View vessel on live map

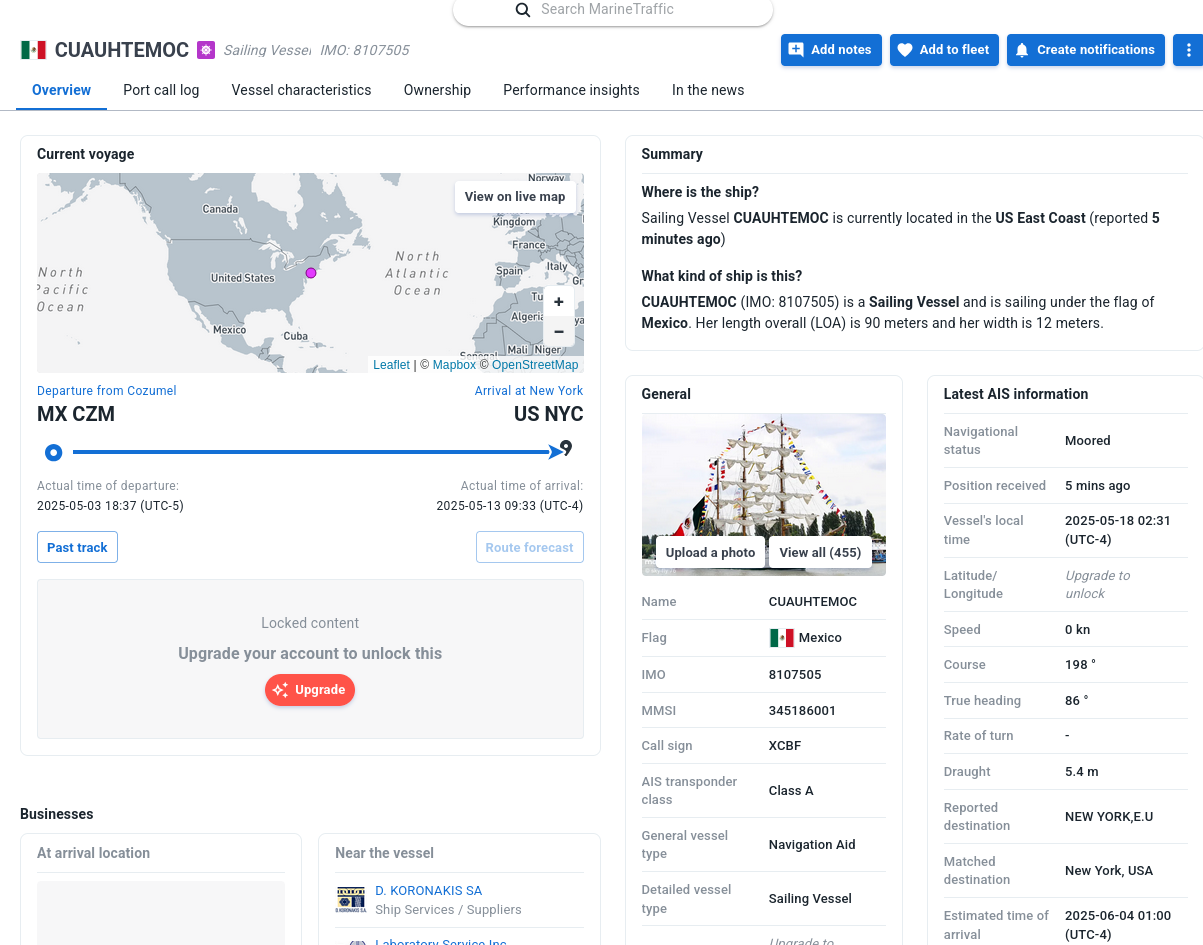(515, 197)
